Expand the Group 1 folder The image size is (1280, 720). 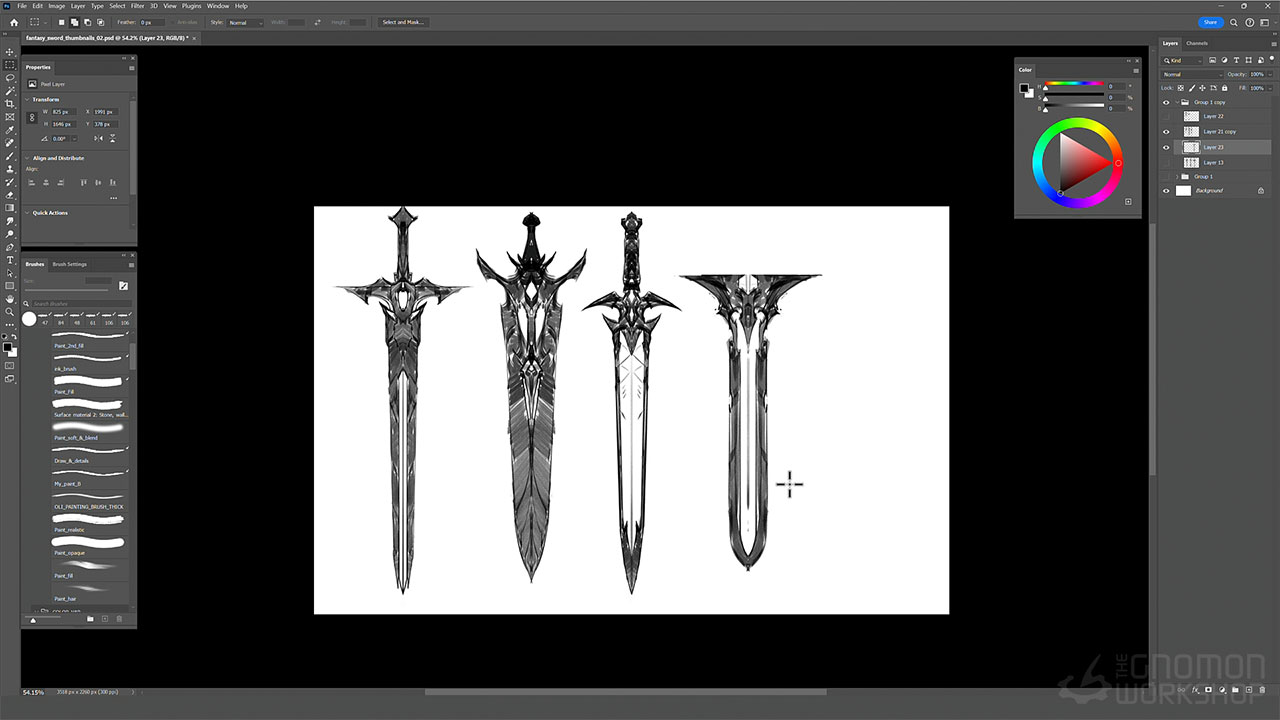1177,177
